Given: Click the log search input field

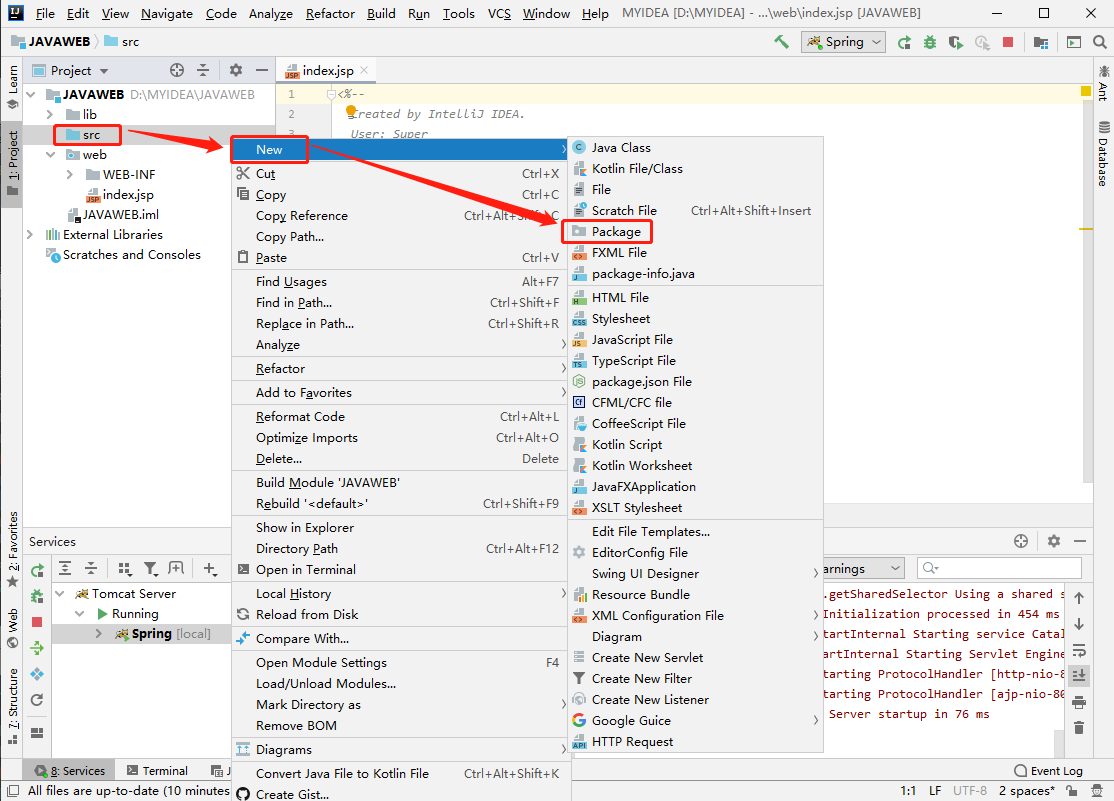Looking at the screenshot, I should tap(1000, 569).
